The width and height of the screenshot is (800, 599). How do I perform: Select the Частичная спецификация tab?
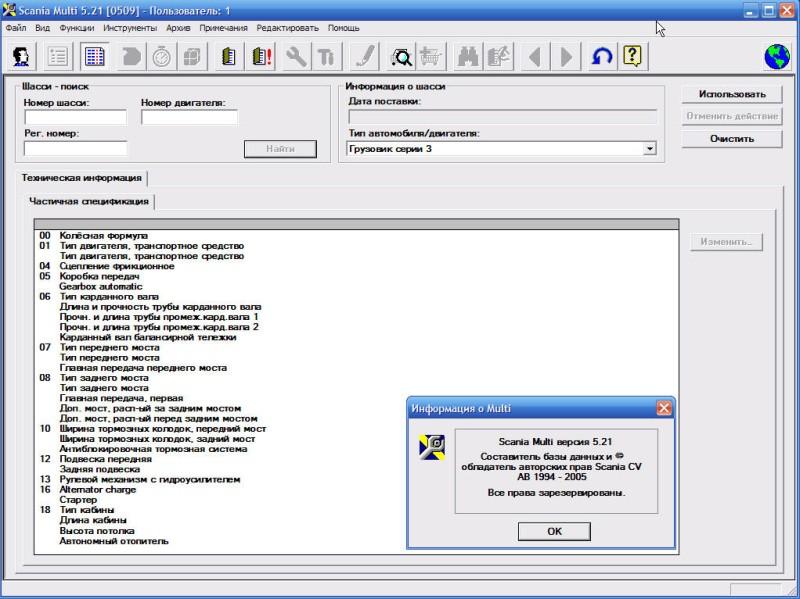89,202
